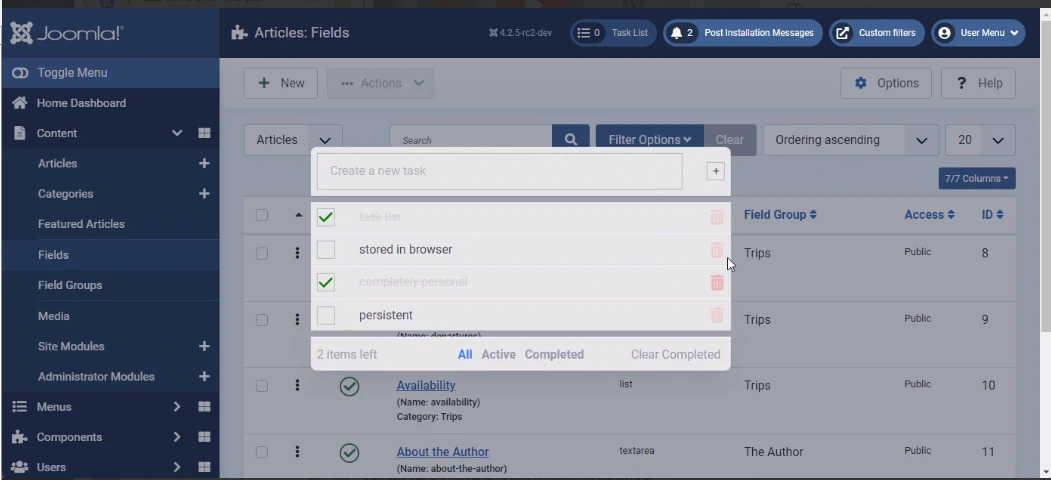Viewport: 1051px width, 480px height.
Task: Click Menus dashboard grid icon
Action: (x=204, y=406)
